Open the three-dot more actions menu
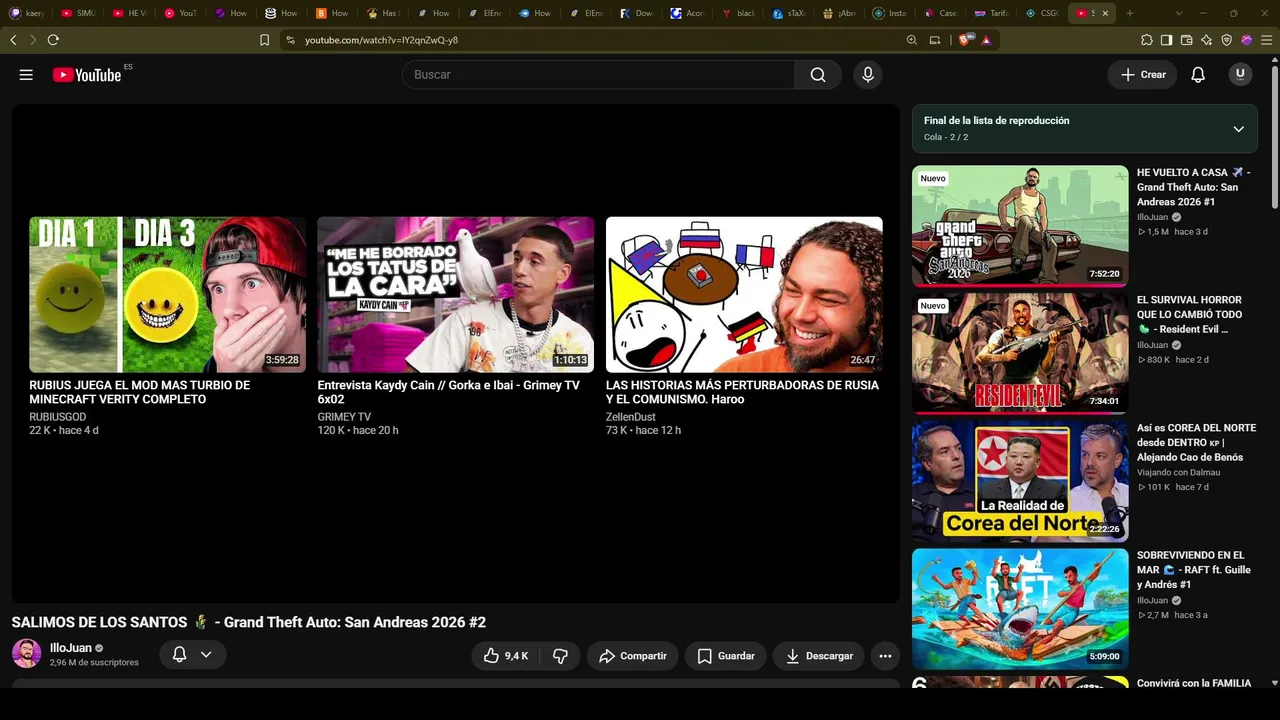This screenshot has width=1280, height=720. 885,656
